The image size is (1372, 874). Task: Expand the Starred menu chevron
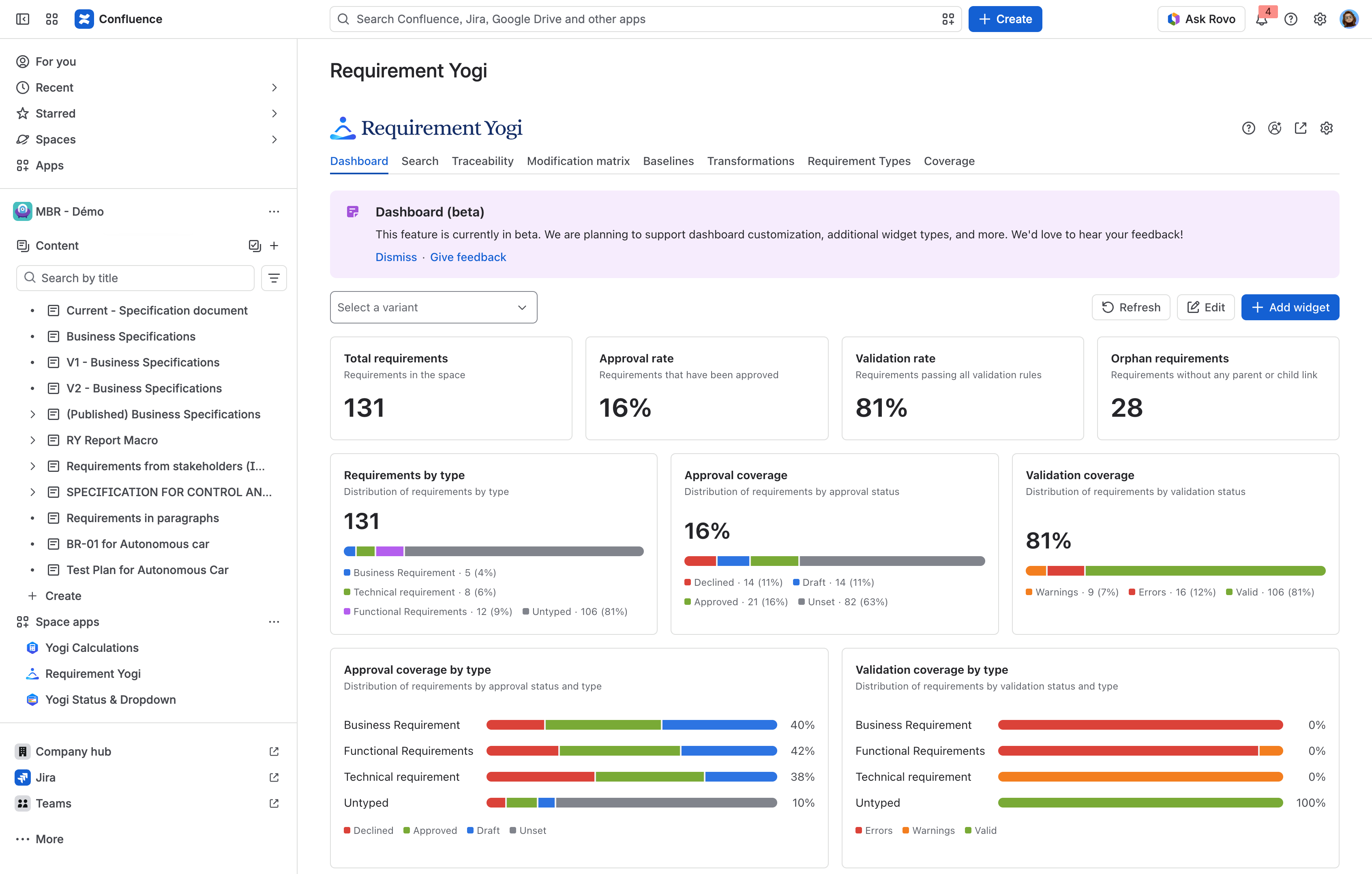tap(274, 114)
